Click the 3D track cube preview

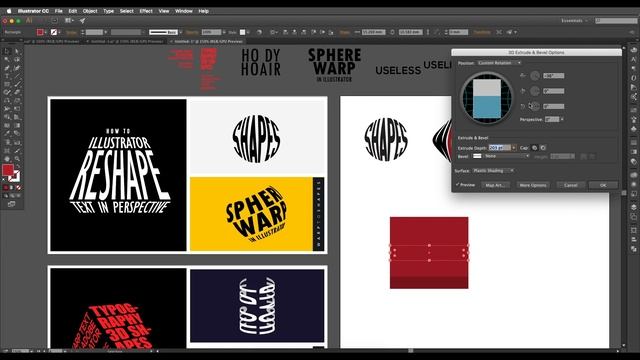pos(487,98)
